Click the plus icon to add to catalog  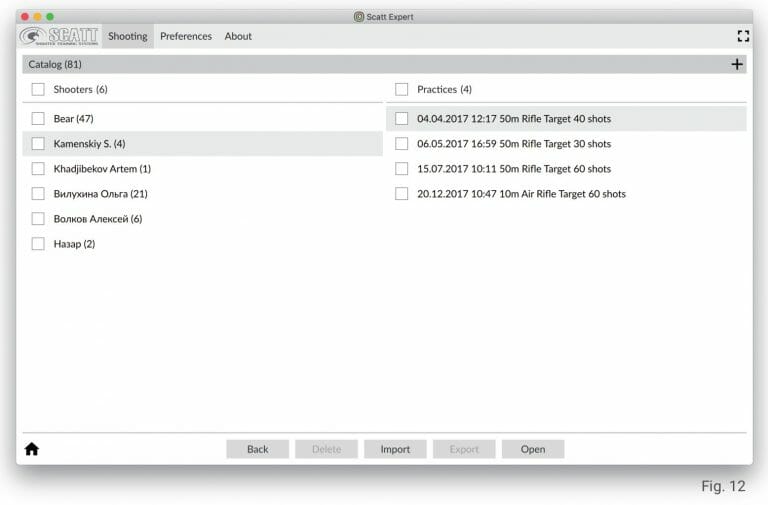[x=737, y=64]
